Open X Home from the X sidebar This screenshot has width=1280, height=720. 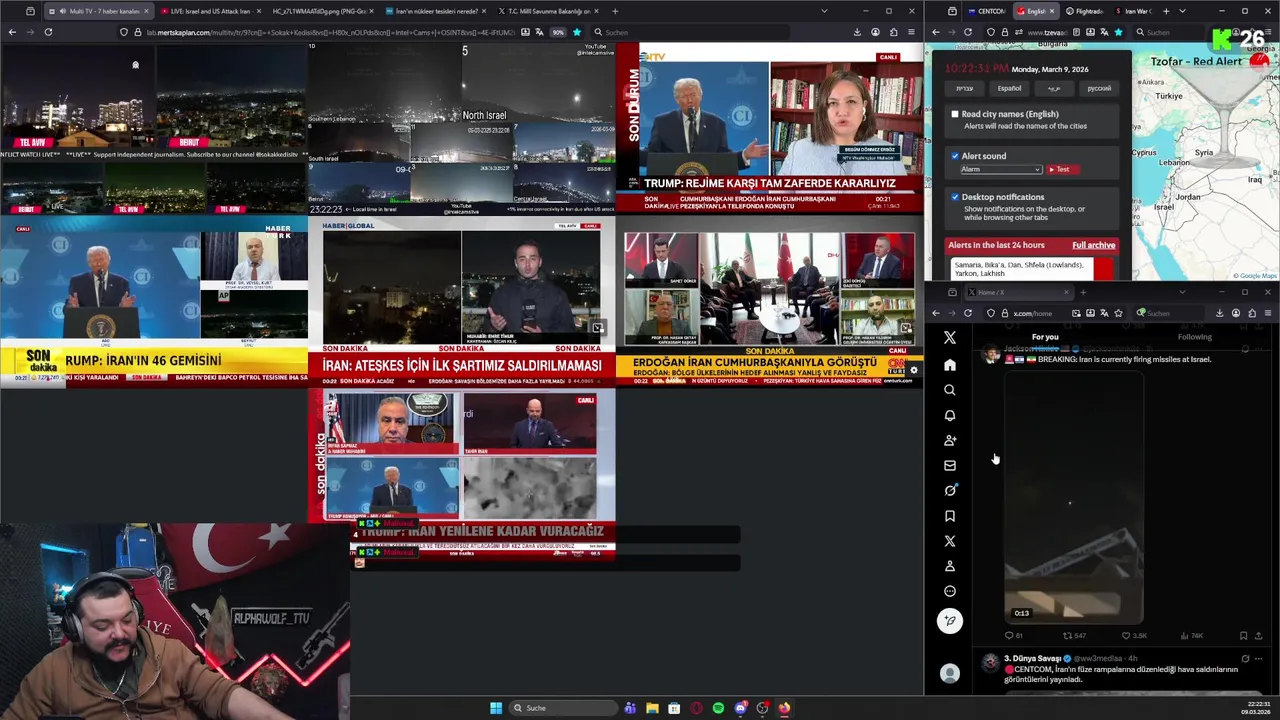pyautogui.click(x=950, y=365)
